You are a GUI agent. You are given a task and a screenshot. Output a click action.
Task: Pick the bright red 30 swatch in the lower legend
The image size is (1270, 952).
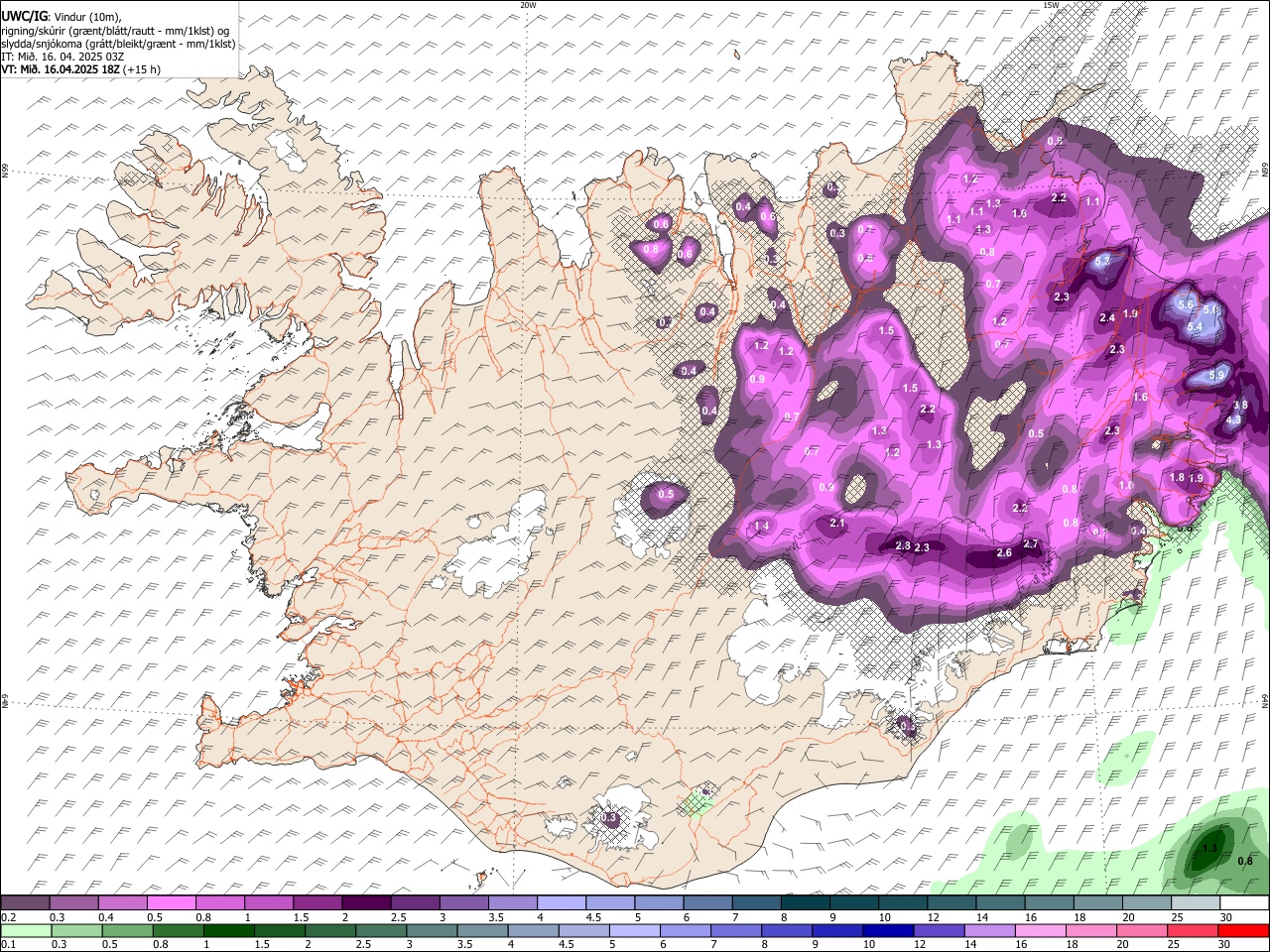[x=1244, y=931]
